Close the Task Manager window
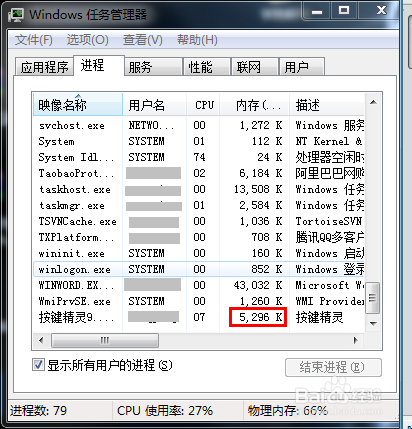The image size is (412, 429). 380,11
